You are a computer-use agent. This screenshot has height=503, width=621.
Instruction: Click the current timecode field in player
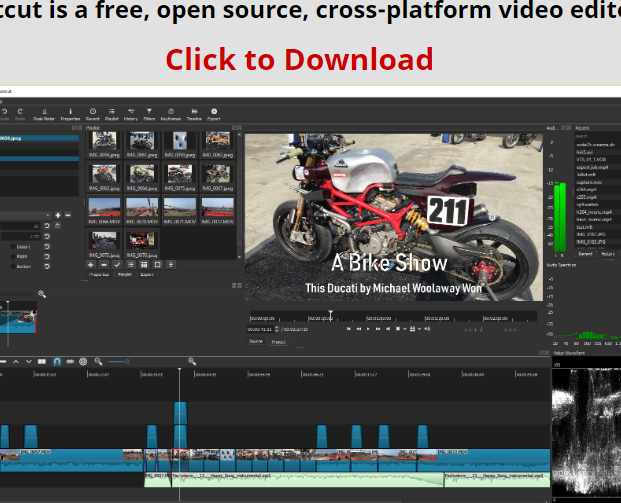click(x=260, y=329)
